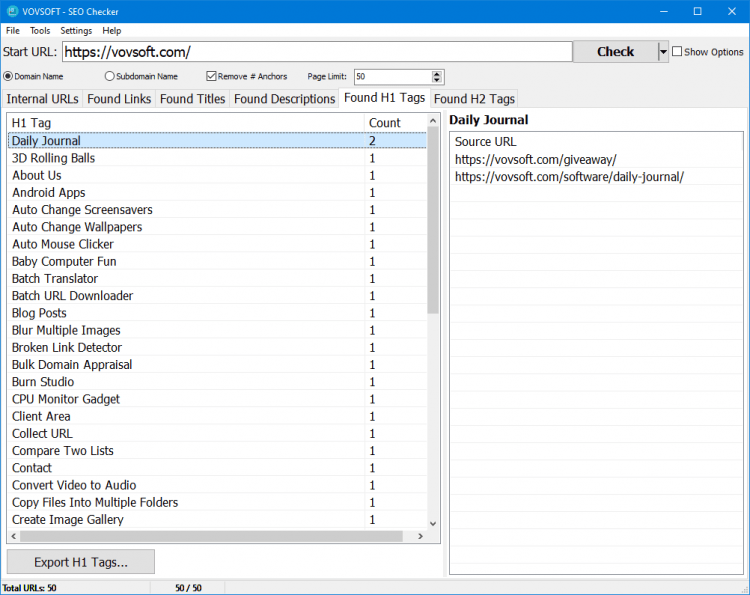Image resolution: width=750 pixels, height=595 pixels.
Task: Click the Total URLs: 50 status entry
Action: pyautogui.click(x=29, y=588)
